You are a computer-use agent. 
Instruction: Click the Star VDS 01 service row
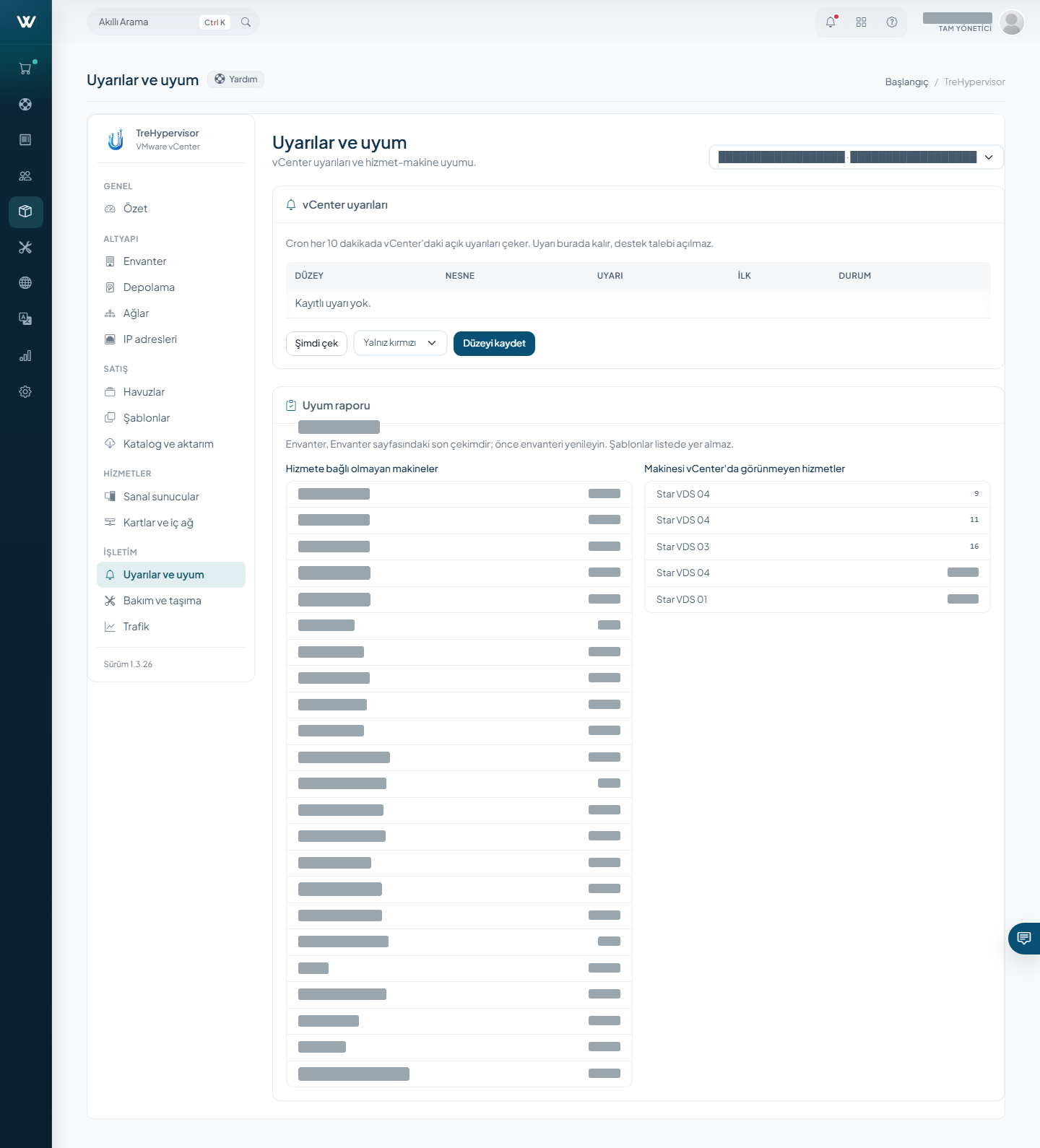point(818,599)
